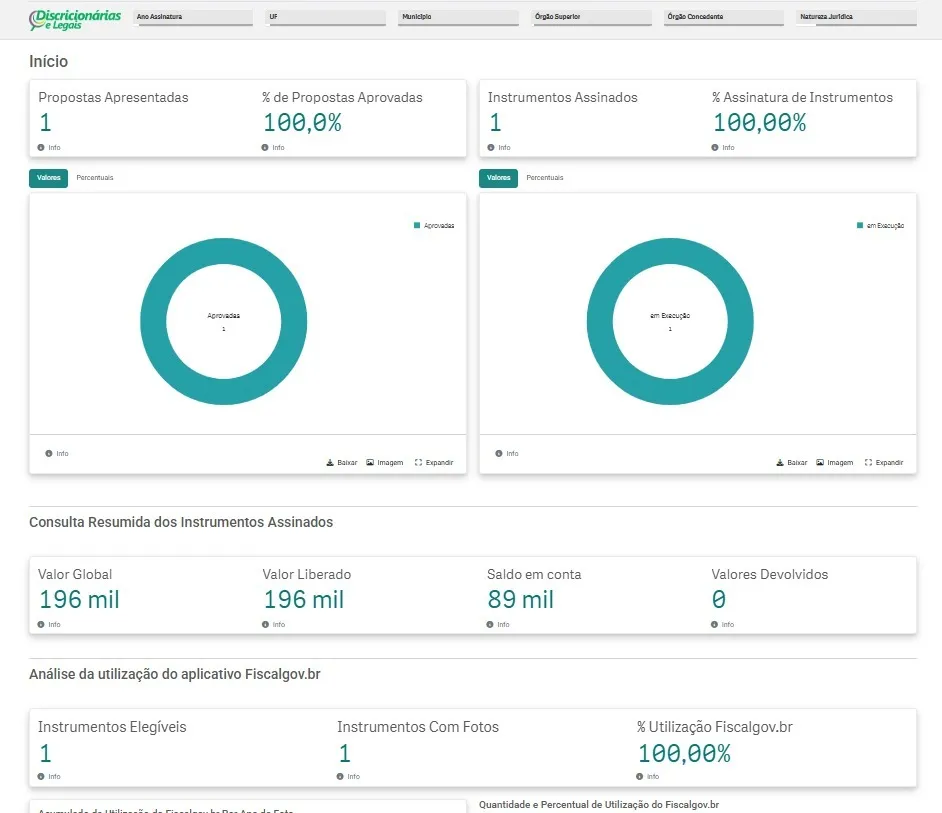Open Info icon under % Assinatura de Instrumentos
The image size is (942, 813).
coord(715,147)
